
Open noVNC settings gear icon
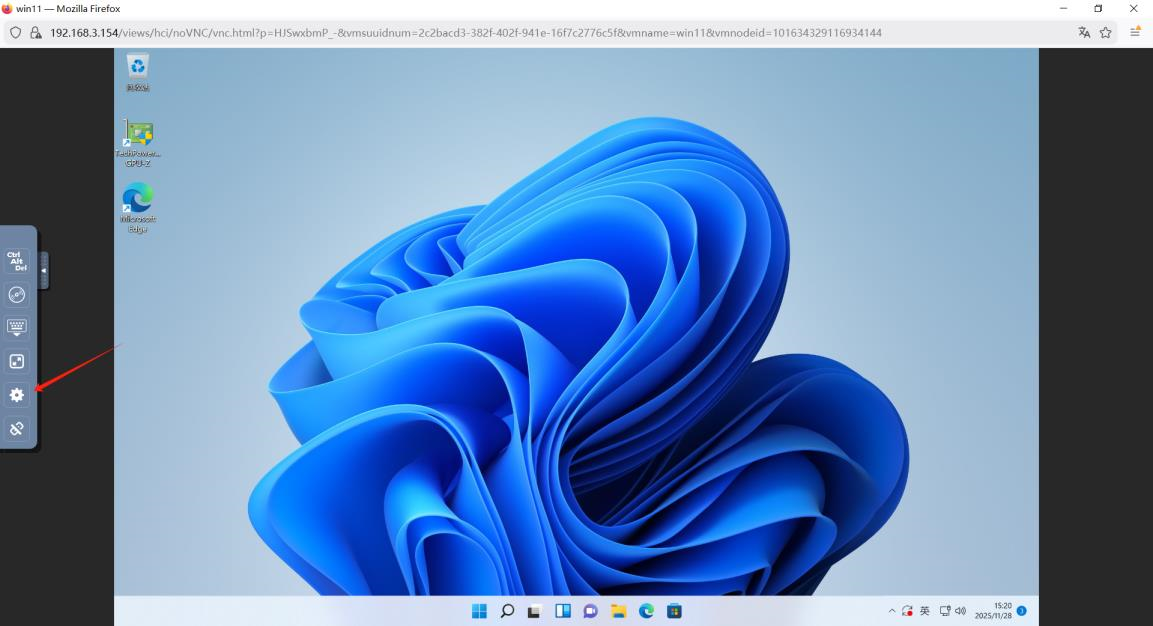pos(17,395)
